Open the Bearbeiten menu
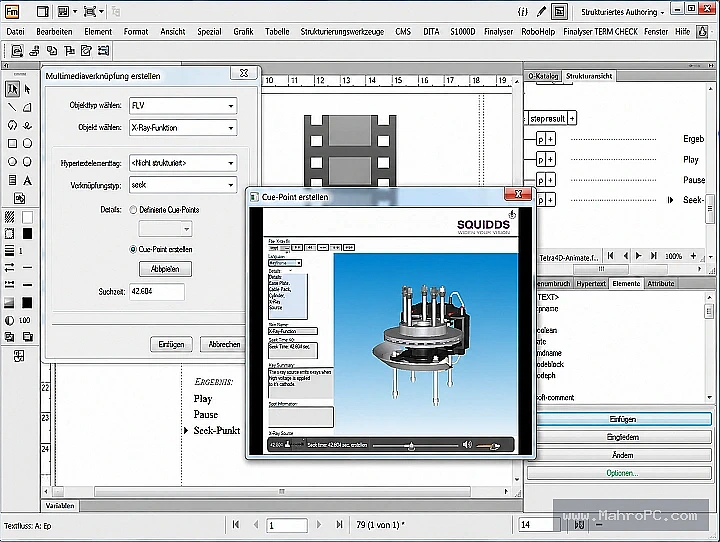This screenshot has width=720, height=542. pos(54,32)
